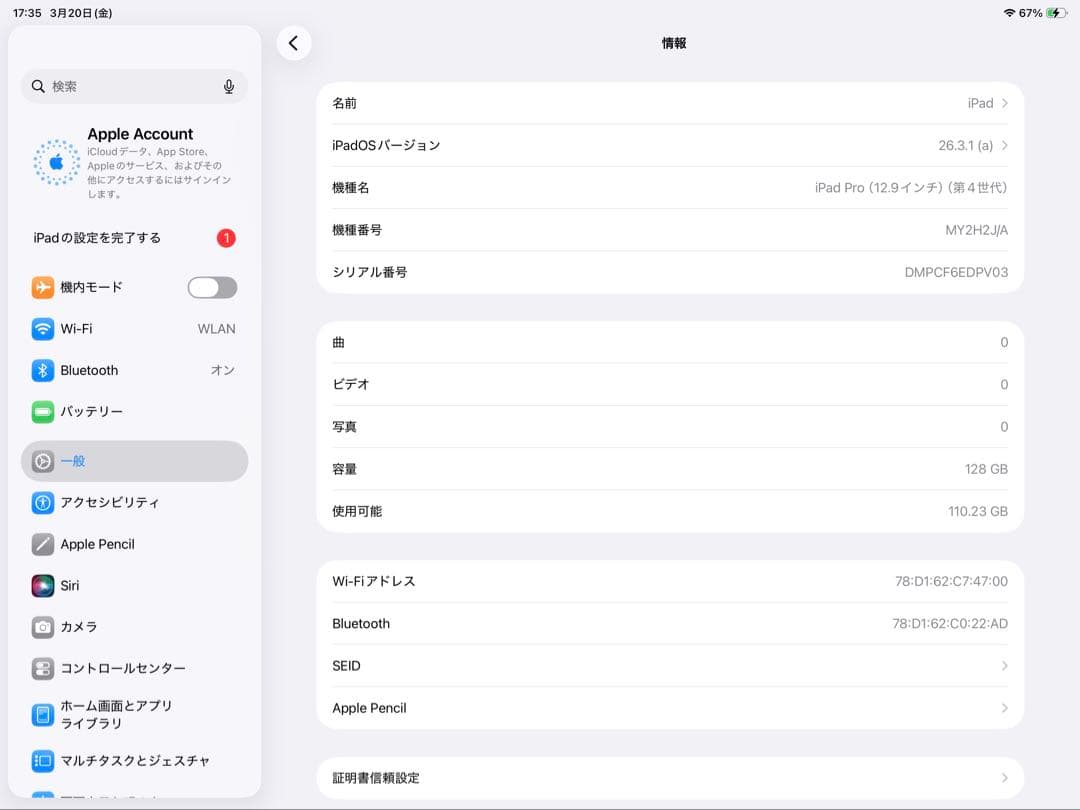This screenshot has width=1080, height=810.
Task: Expand the 名前 (Name) row
Action: click(x=668, y=103)
